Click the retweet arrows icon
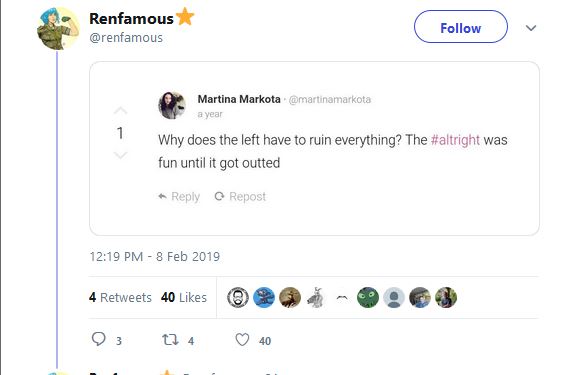The image size is (574, 375). pyautogui.click(x=170, y=340)
